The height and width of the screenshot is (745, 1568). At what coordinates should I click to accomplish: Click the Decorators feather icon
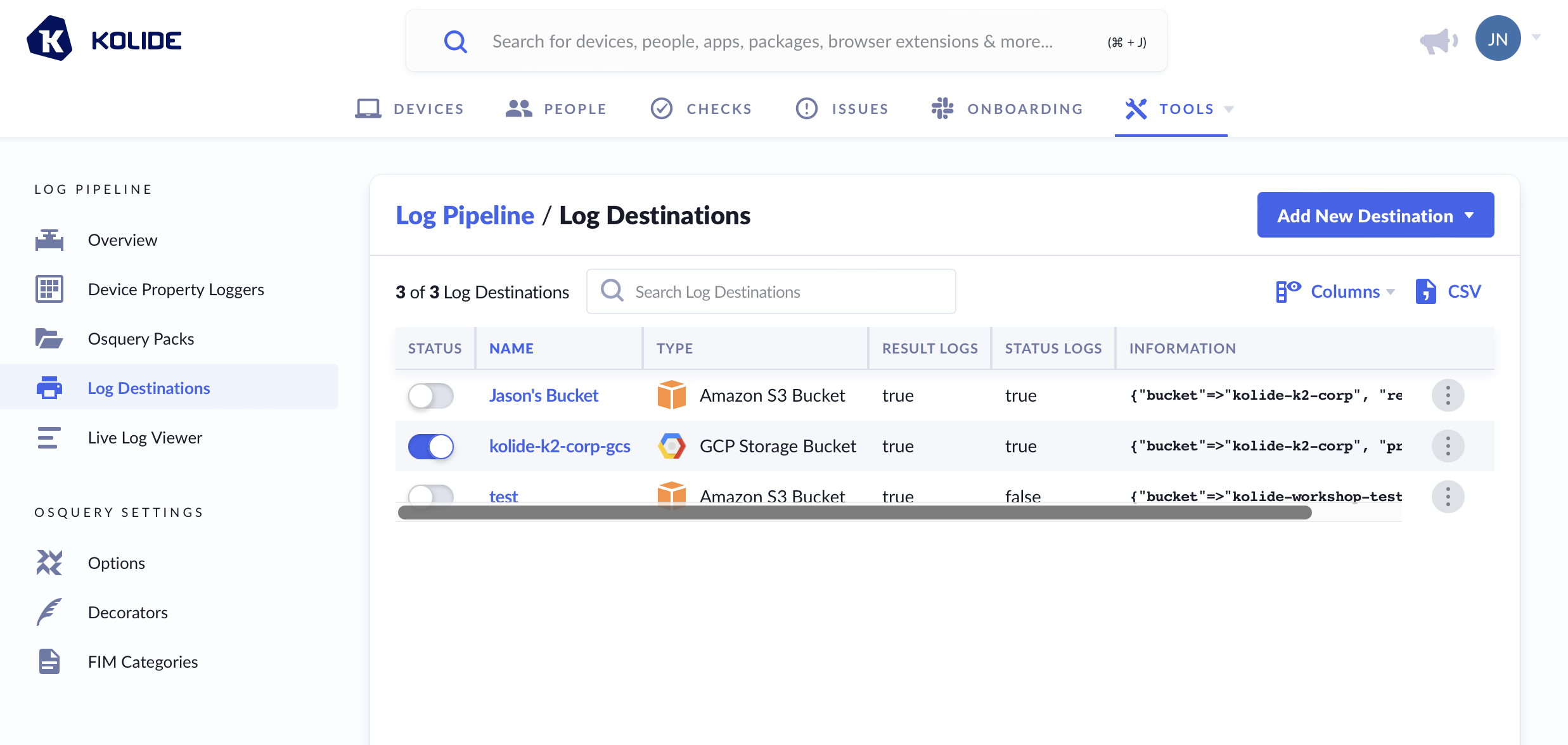pyautogui.click(x=49, y=612)
